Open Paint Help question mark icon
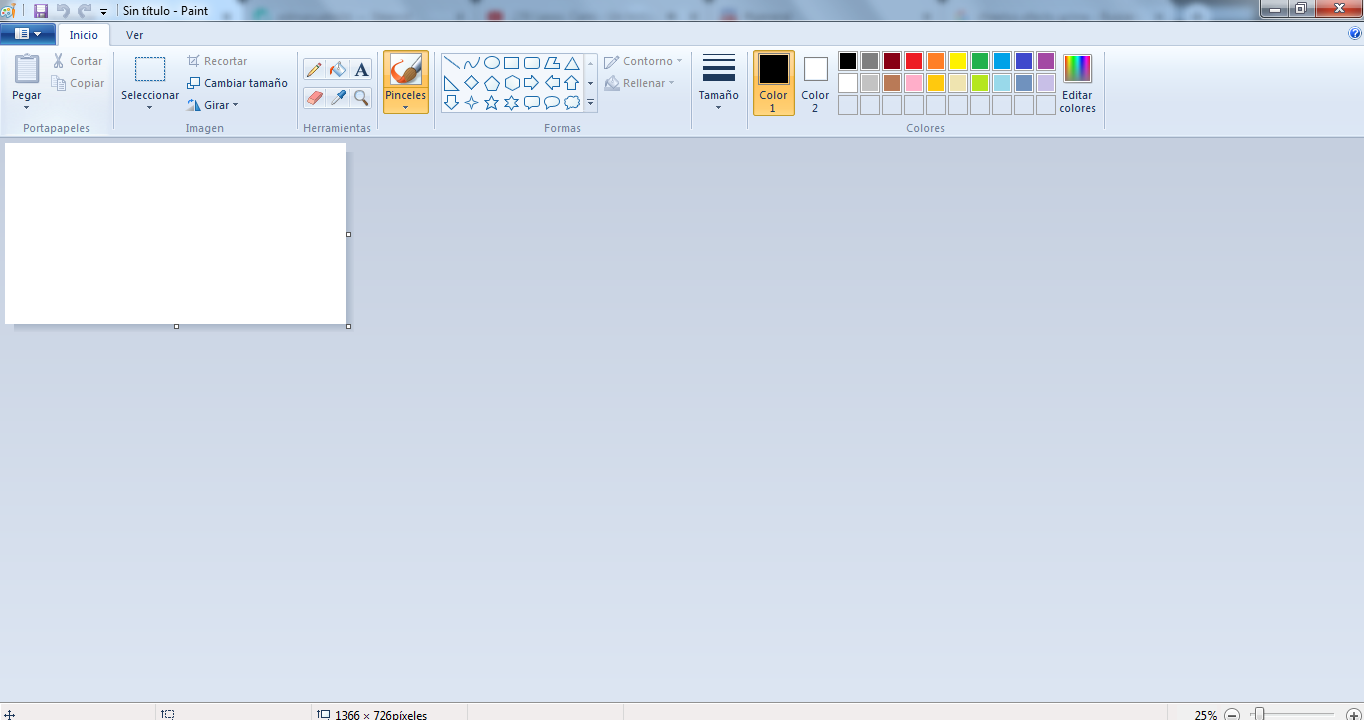The height and width of the screenshot is (720, 1364). 1355,33
